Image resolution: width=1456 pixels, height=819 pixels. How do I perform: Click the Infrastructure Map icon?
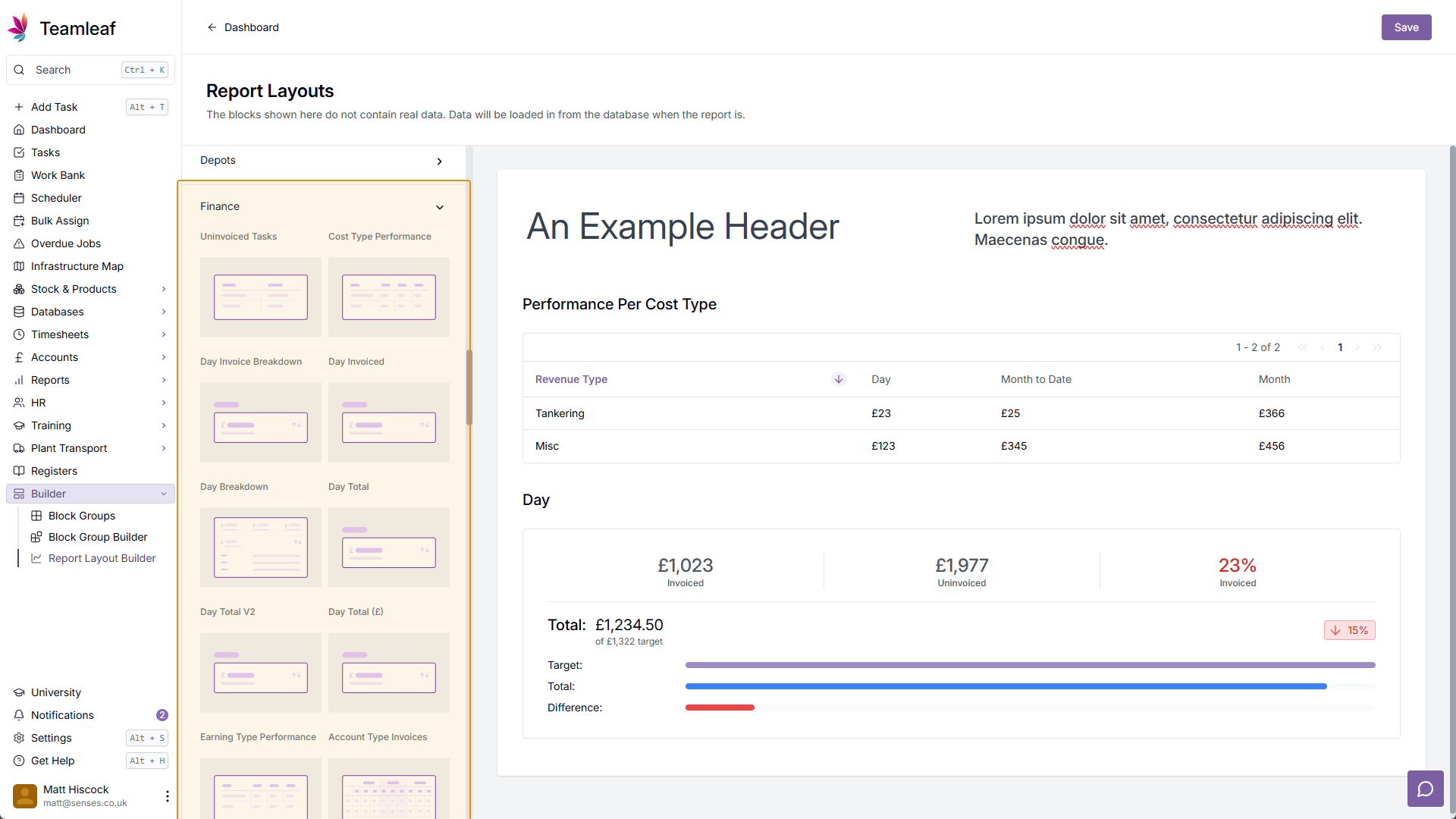coord(19,266)
